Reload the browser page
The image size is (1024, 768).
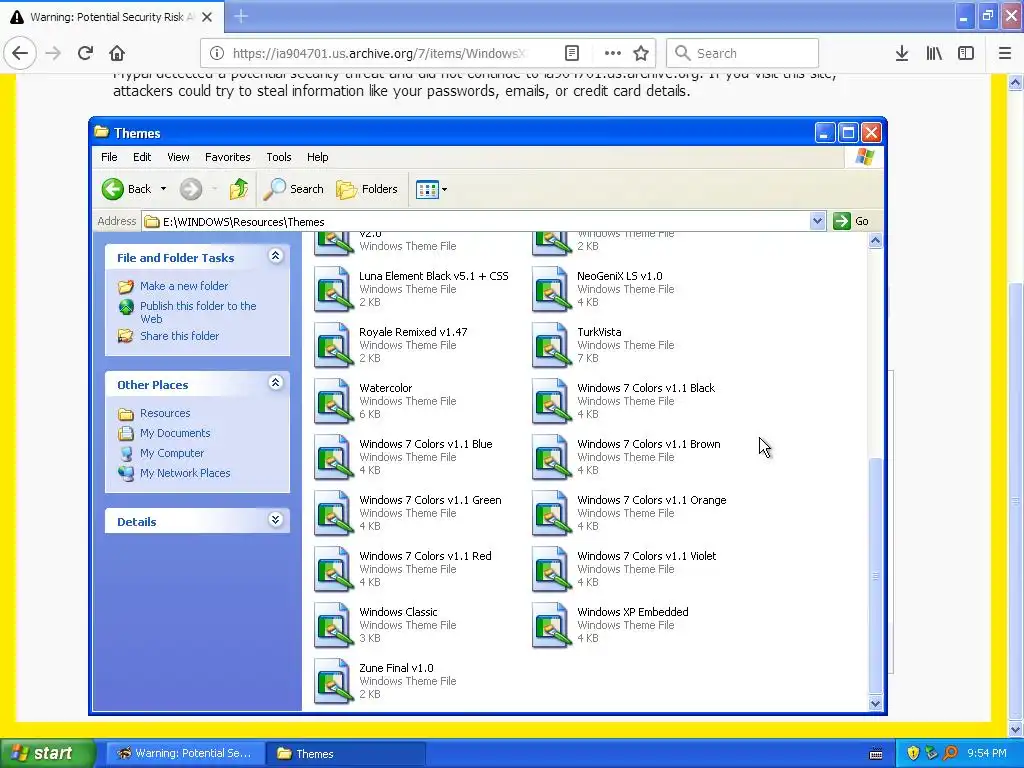tap(85, 53)
